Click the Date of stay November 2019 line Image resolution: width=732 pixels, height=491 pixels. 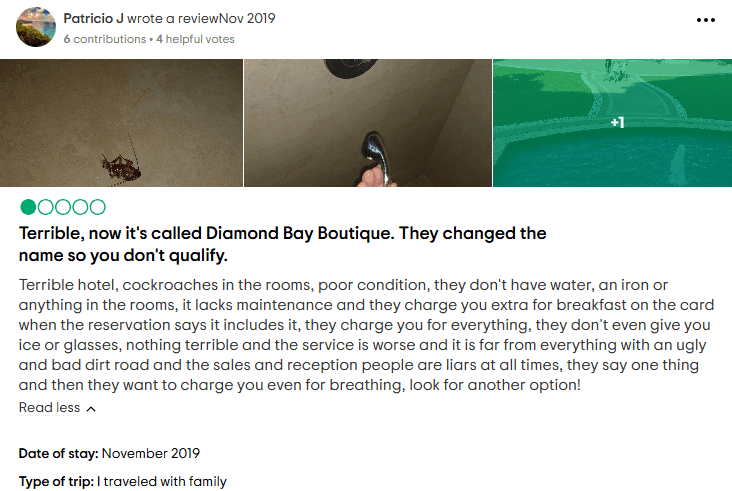click(109, 453)
